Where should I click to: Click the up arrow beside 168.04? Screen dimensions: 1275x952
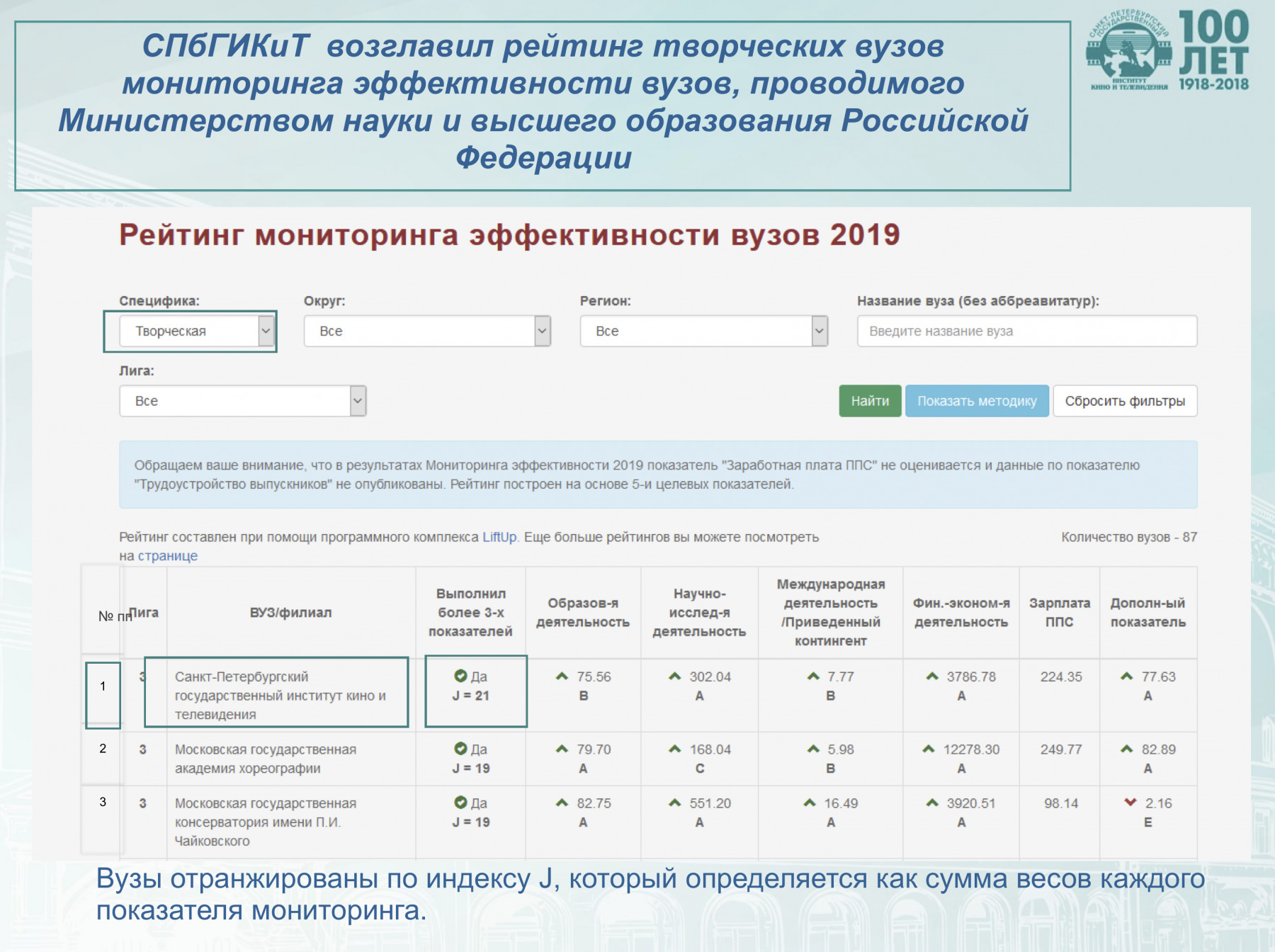coord(675,749)
